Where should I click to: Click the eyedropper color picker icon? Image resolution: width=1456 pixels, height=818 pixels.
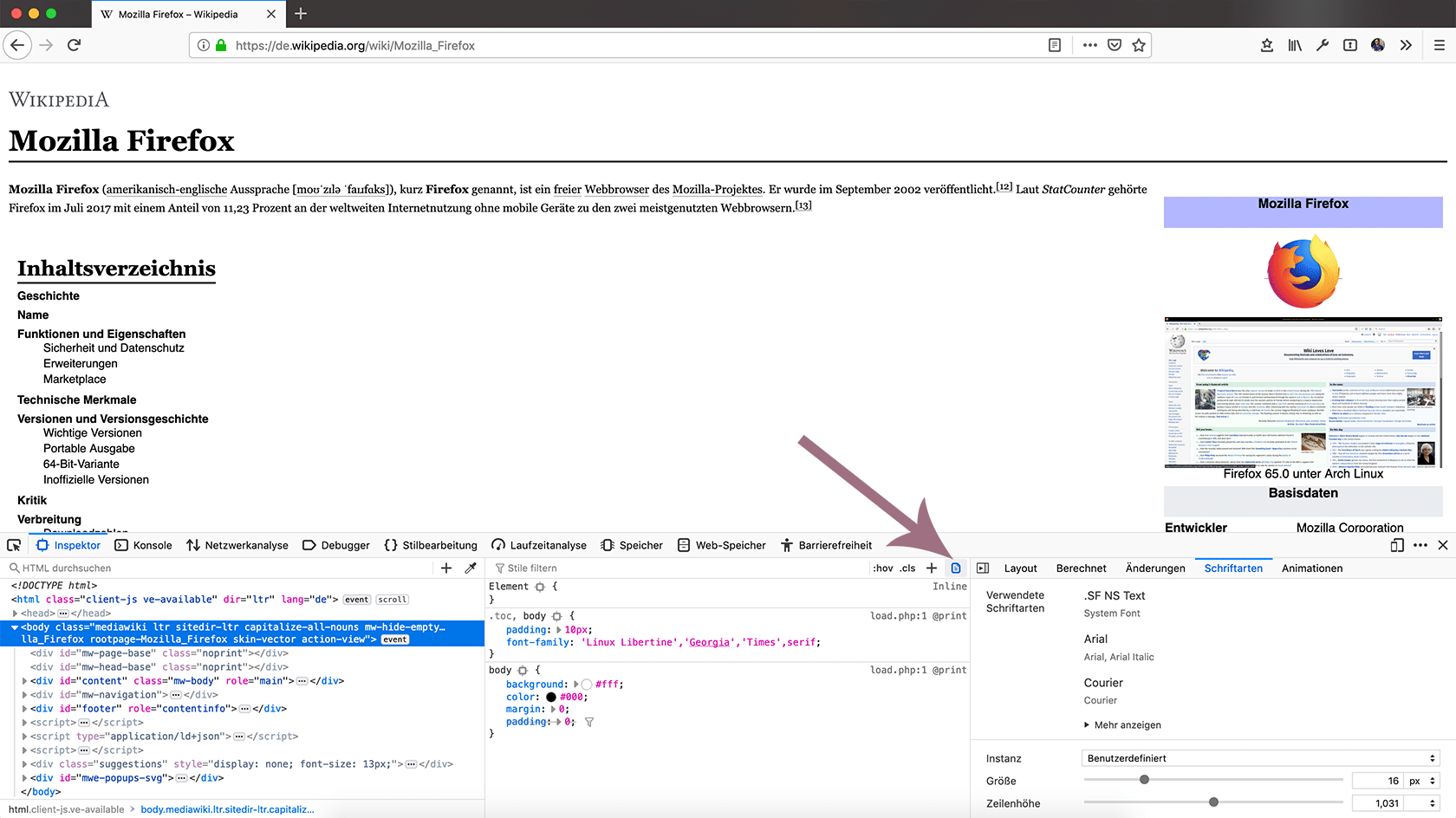471,568
